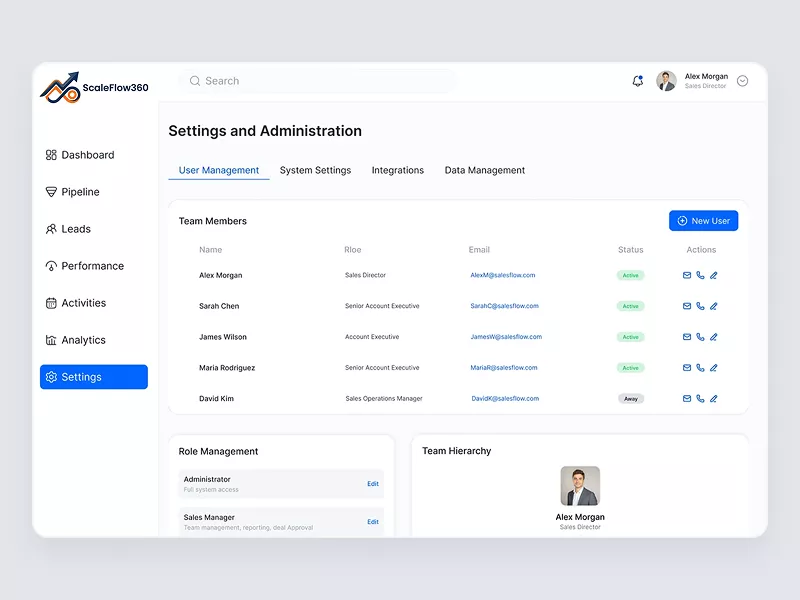Email Sarah Chen via envelope icon
800x600 pixels.
tap(687, 306)
